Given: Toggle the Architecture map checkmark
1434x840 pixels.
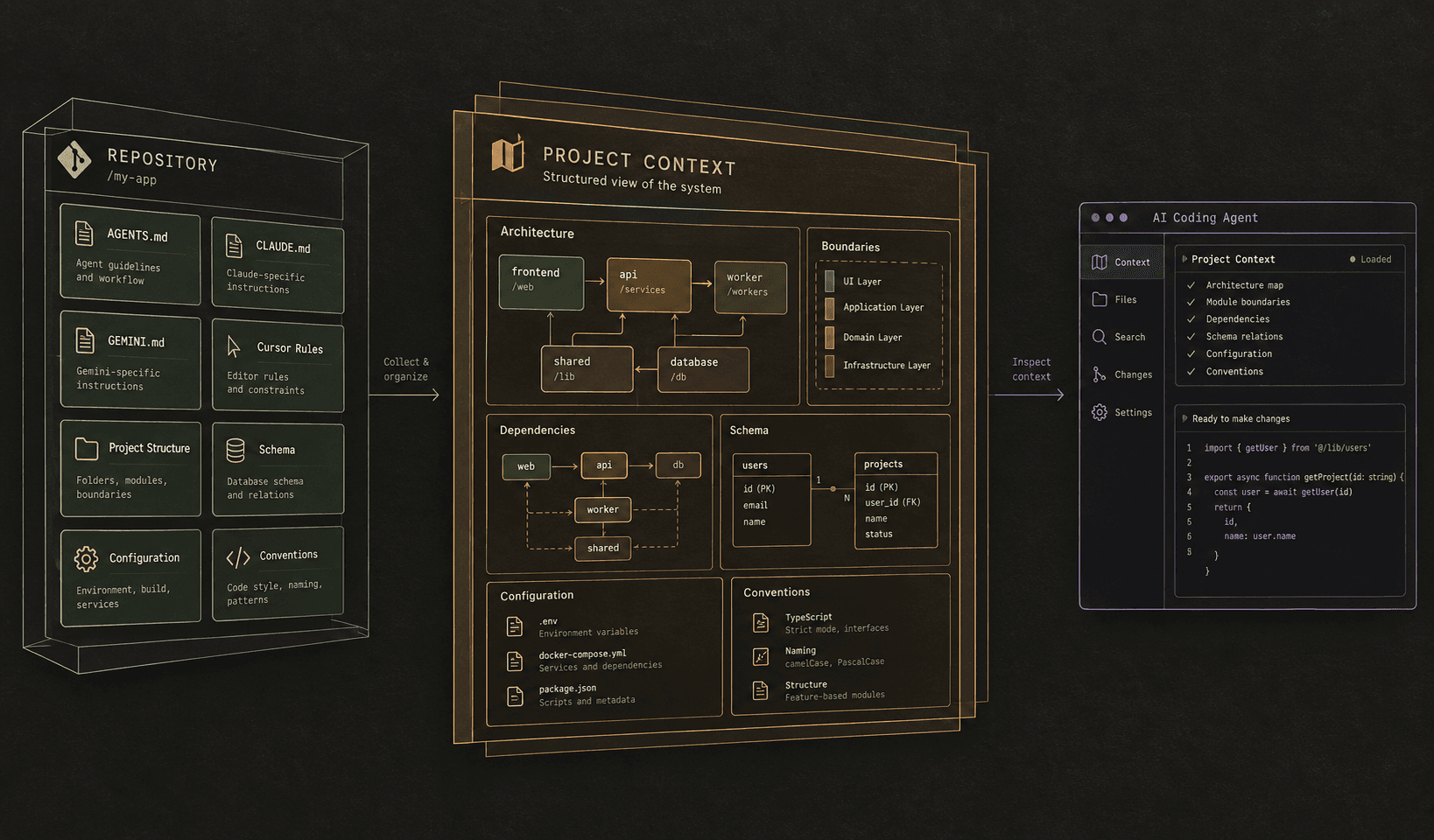Looking at the screenshot, I should [x=1191, y=285].
